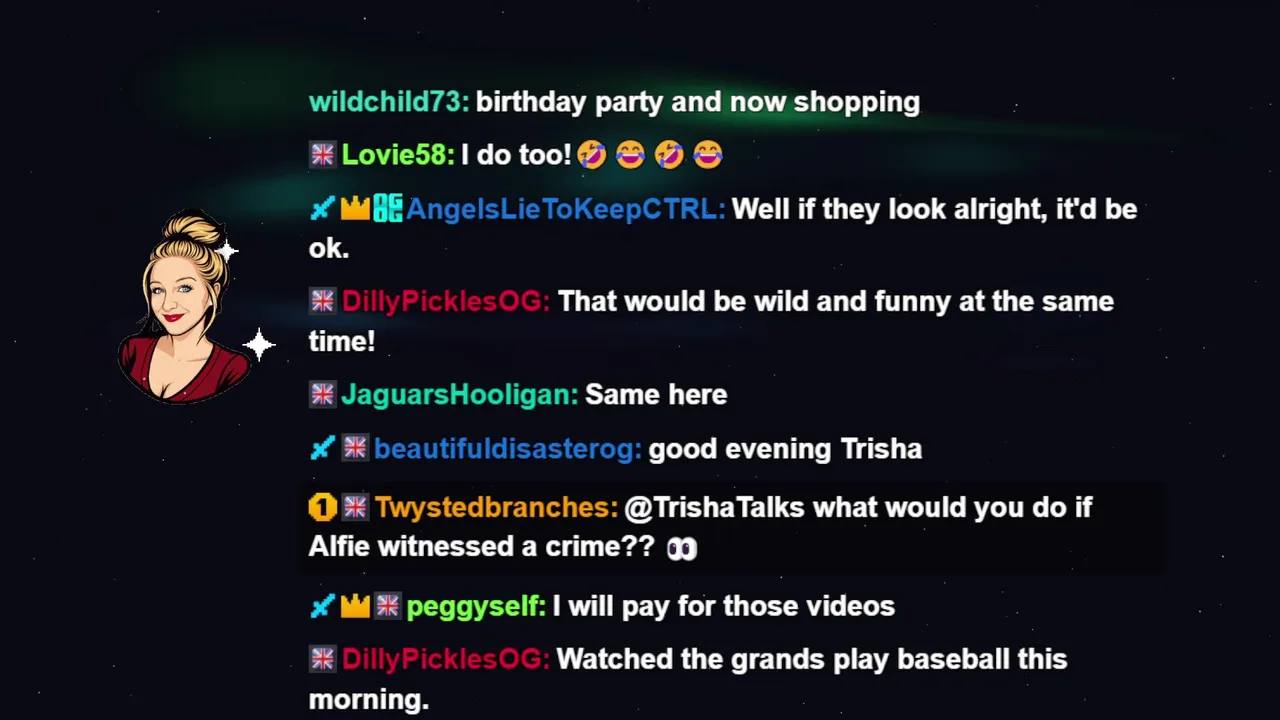Click the crown badge next to AngelsLieToKeepCTRL
Viewport: 1280px width, 720px height.
pos(355,209)
